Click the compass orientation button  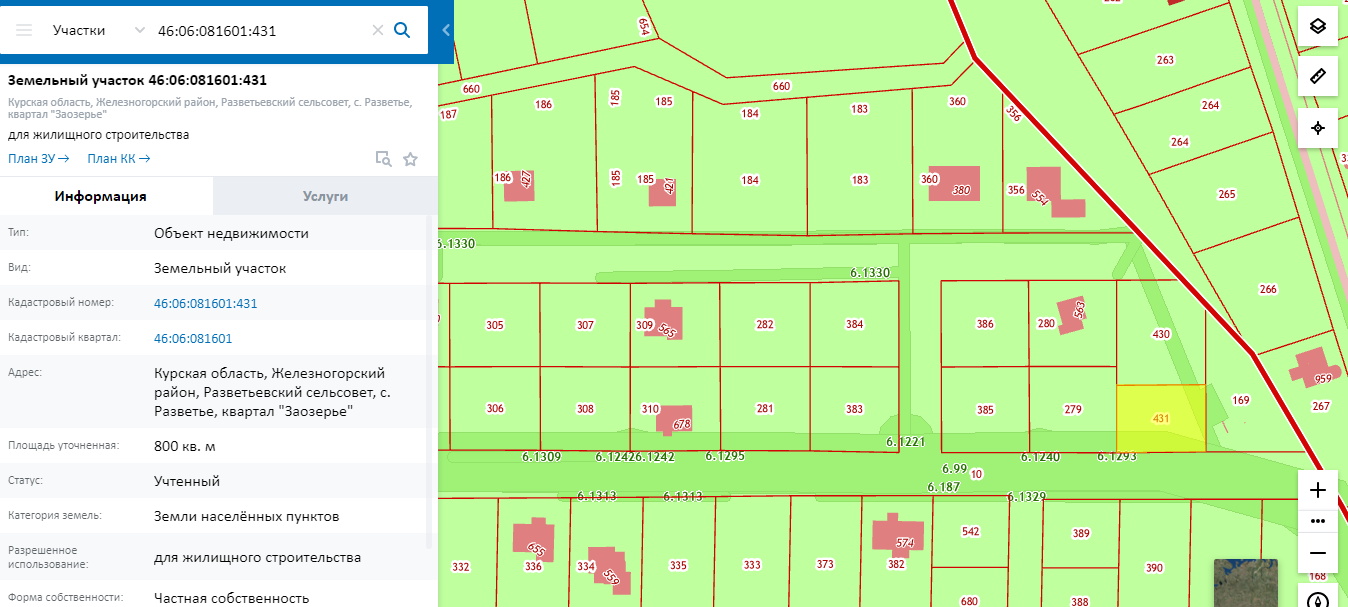click(1318, 599)
